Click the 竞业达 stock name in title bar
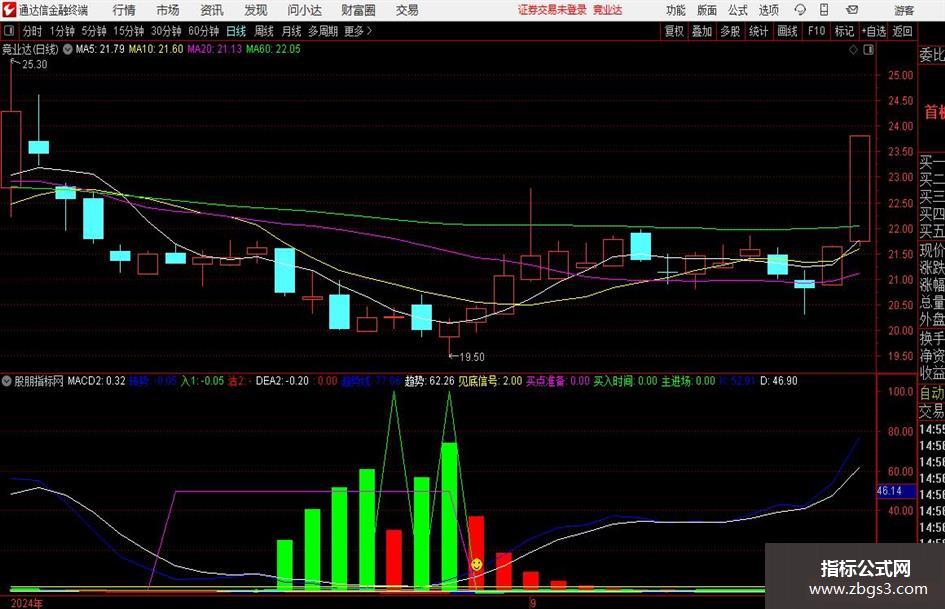The image size is (945, 609). pos(608,10)
